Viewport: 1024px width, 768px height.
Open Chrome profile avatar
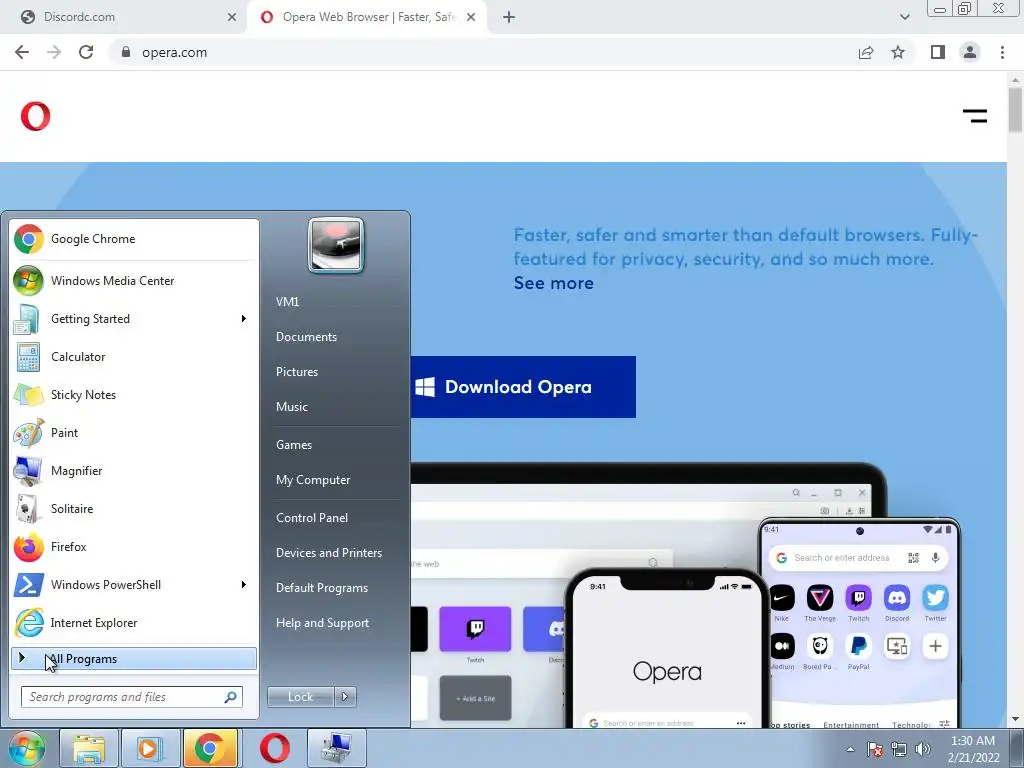coord(970,52)
